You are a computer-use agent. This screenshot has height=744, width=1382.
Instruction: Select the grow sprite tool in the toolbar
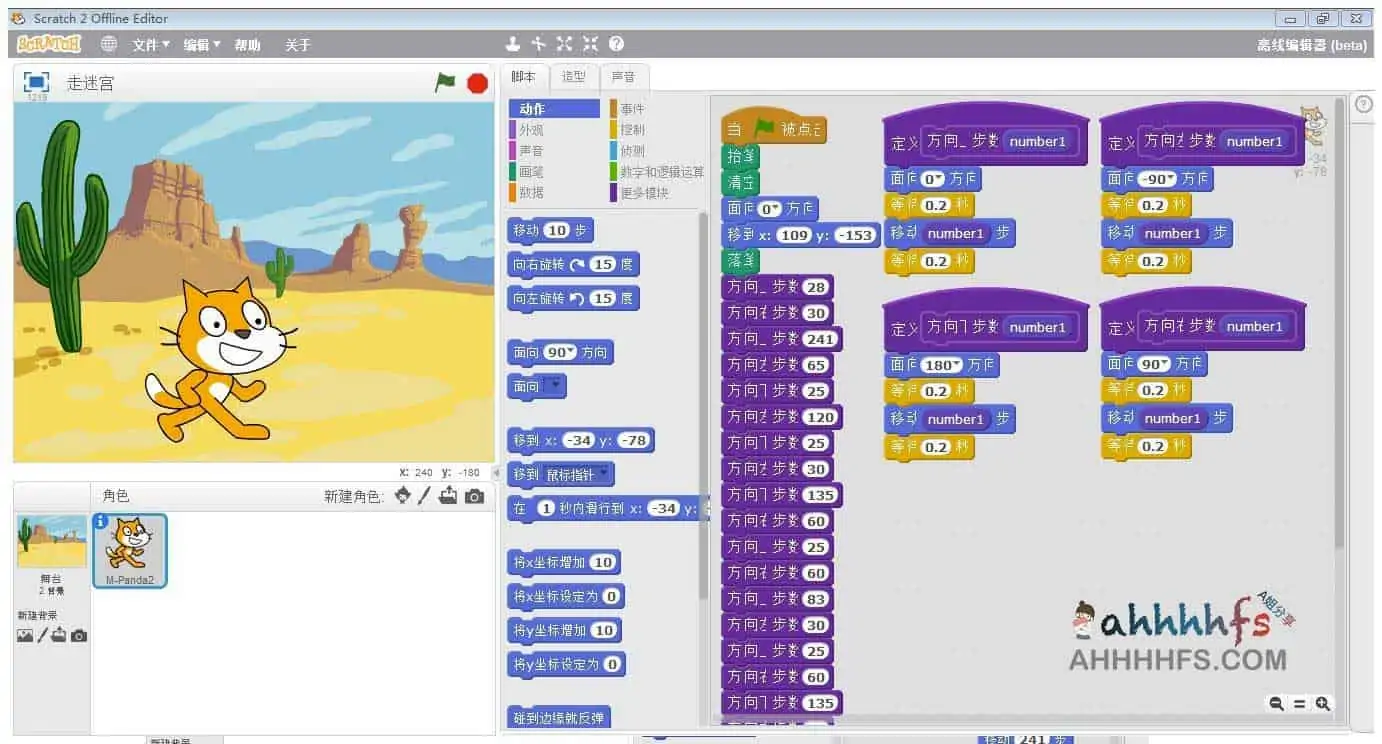pos(565,44)
